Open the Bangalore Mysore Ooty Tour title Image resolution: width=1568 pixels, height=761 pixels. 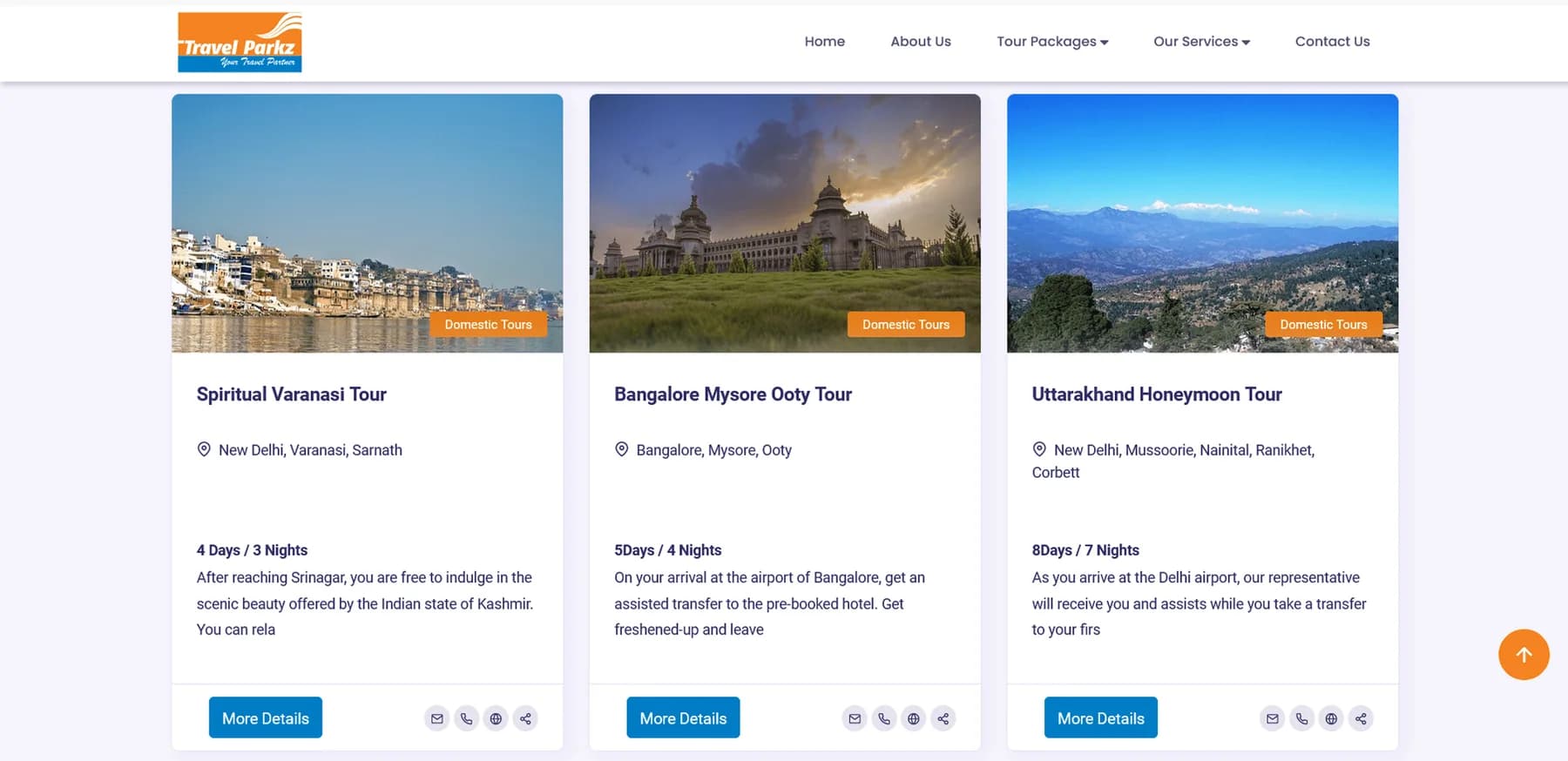733,394
